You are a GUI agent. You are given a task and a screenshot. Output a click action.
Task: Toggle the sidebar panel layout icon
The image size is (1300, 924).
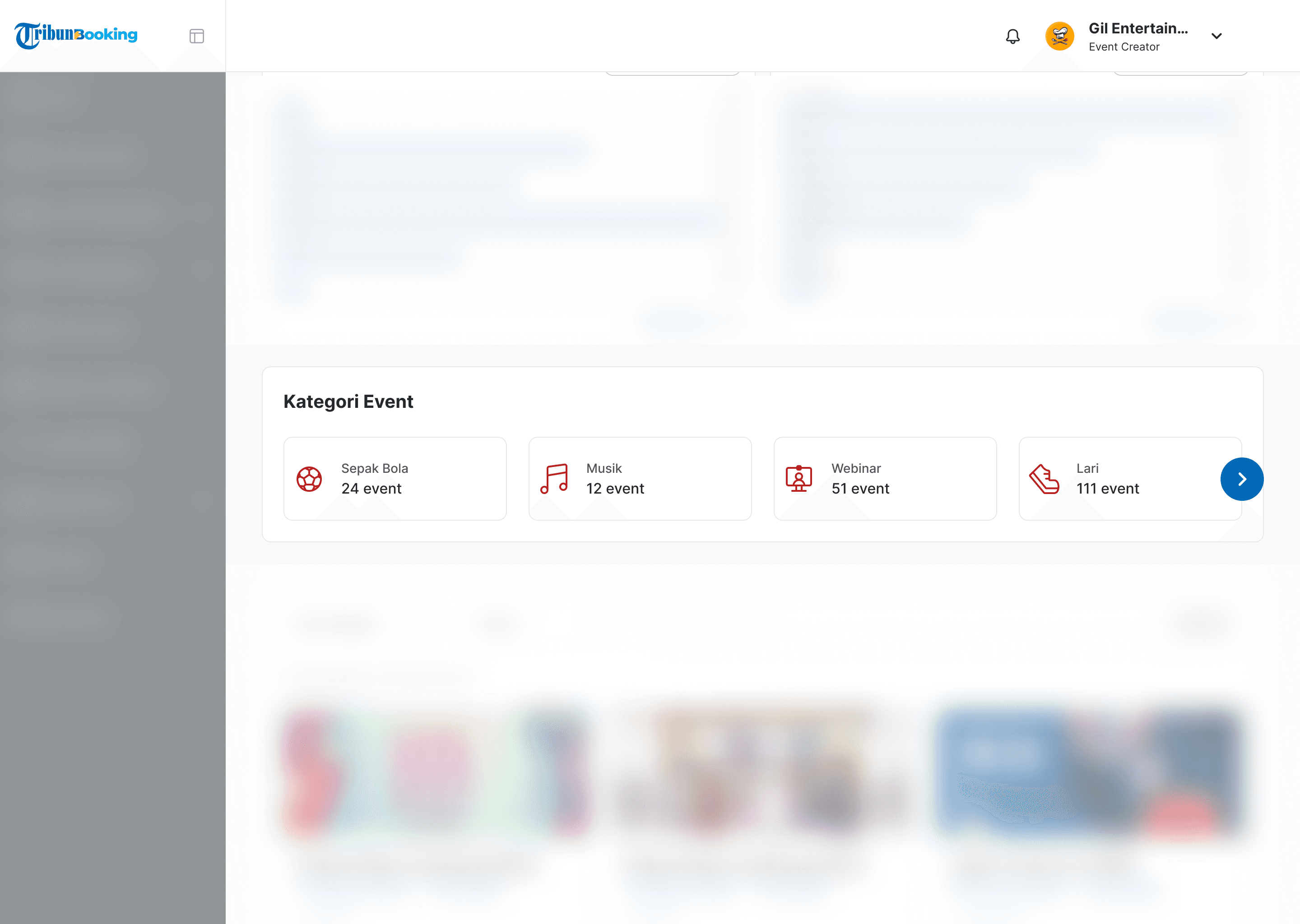point(196,37)
